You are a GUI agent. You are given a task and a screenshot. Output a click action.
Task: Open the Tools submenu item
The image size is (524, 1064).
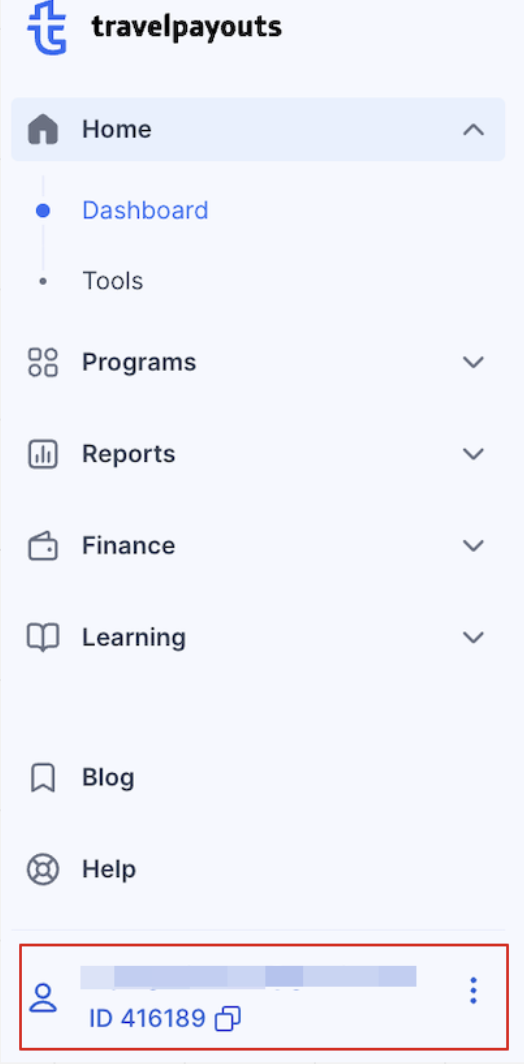[x=113, y=281]
